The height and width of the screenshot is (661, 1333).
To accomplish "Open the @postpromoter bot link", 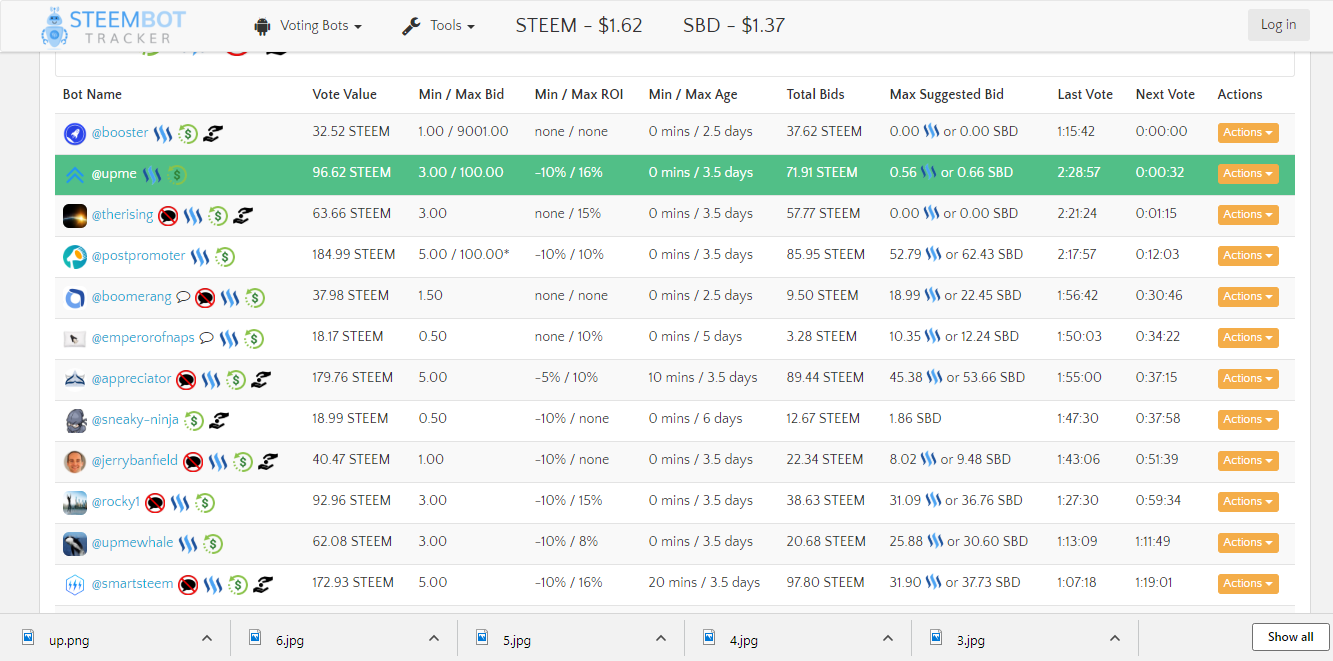I will (138, 255).
